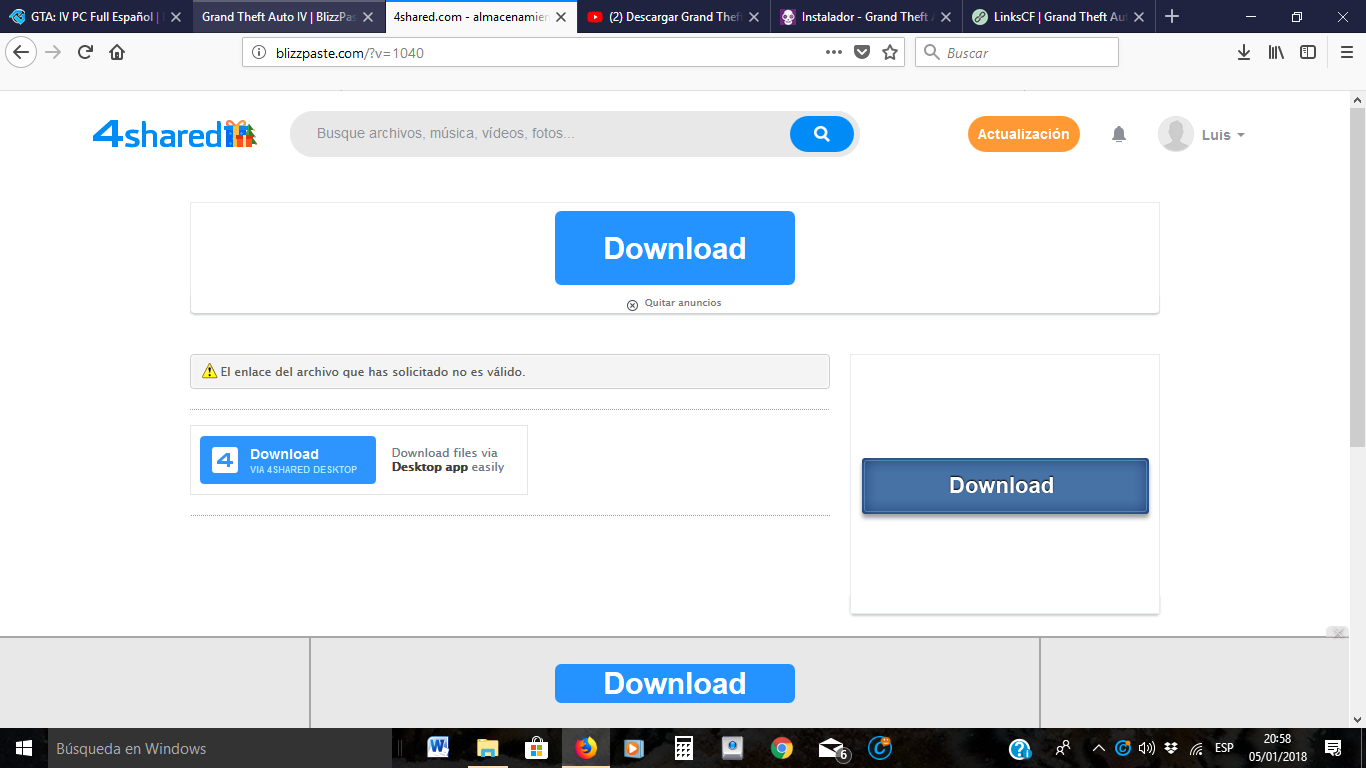Viewport: 1366px width, 768px height.
Task: Click the dark blue Download button in sidebar ad
Action: pyautogui.click(x=1005, y=486)
